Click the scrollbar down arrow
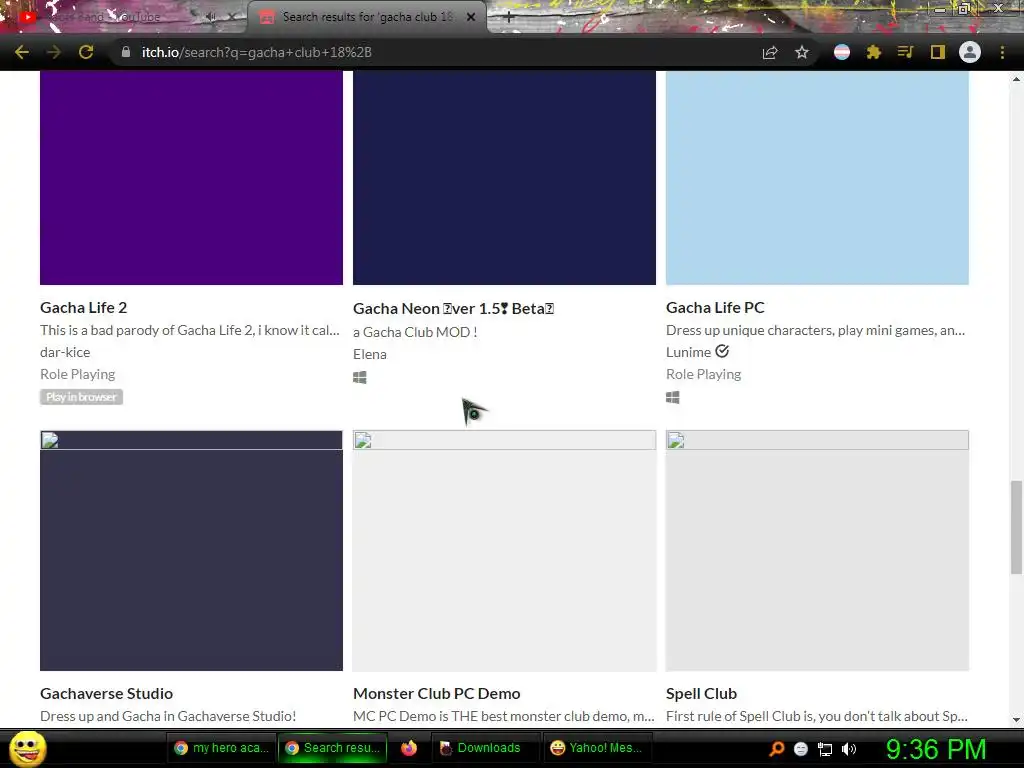1024x768 pixels. [x=1016, y=720]
